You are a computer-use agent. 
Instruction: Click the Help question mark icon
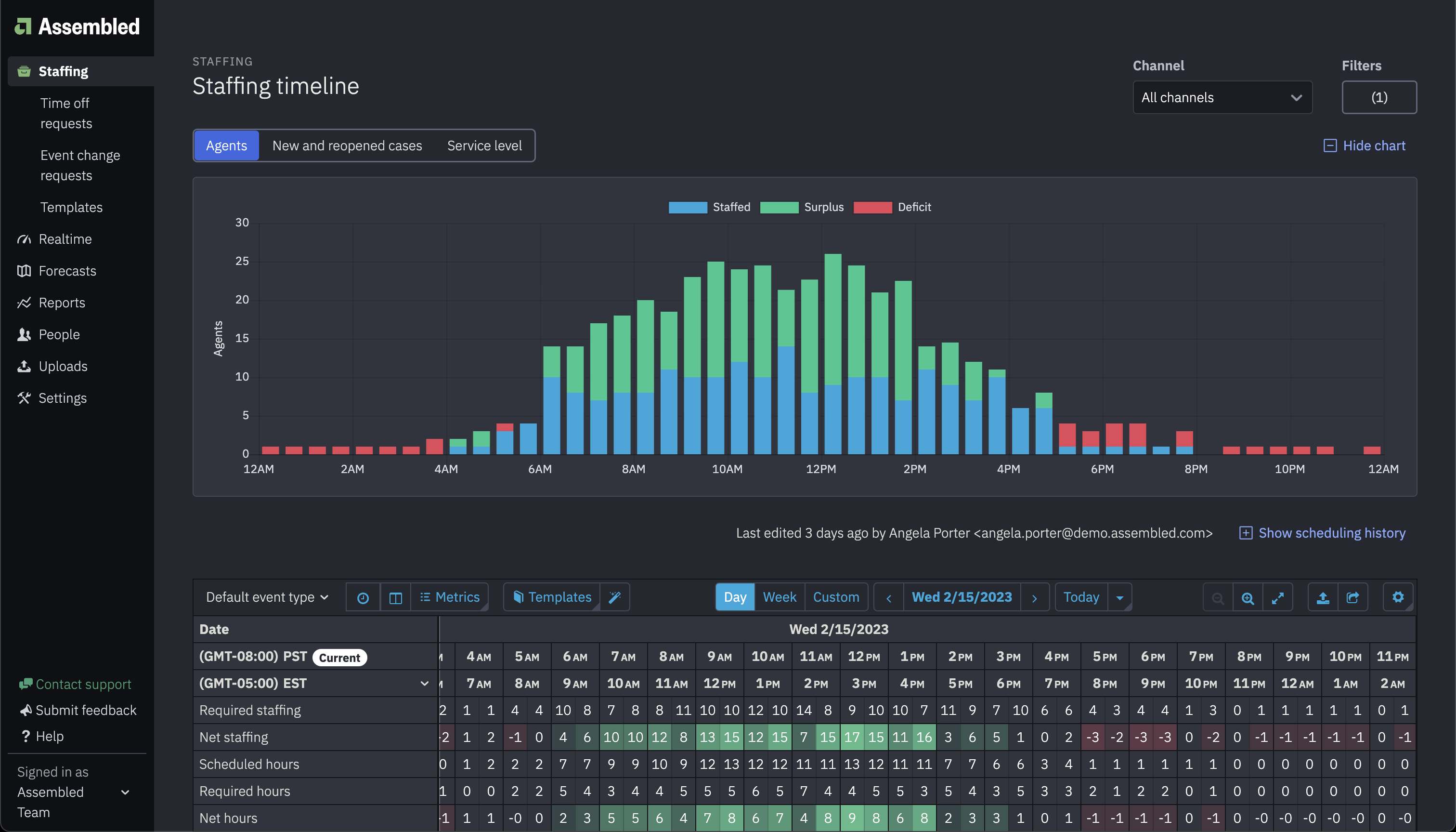[x=26, y=736]
